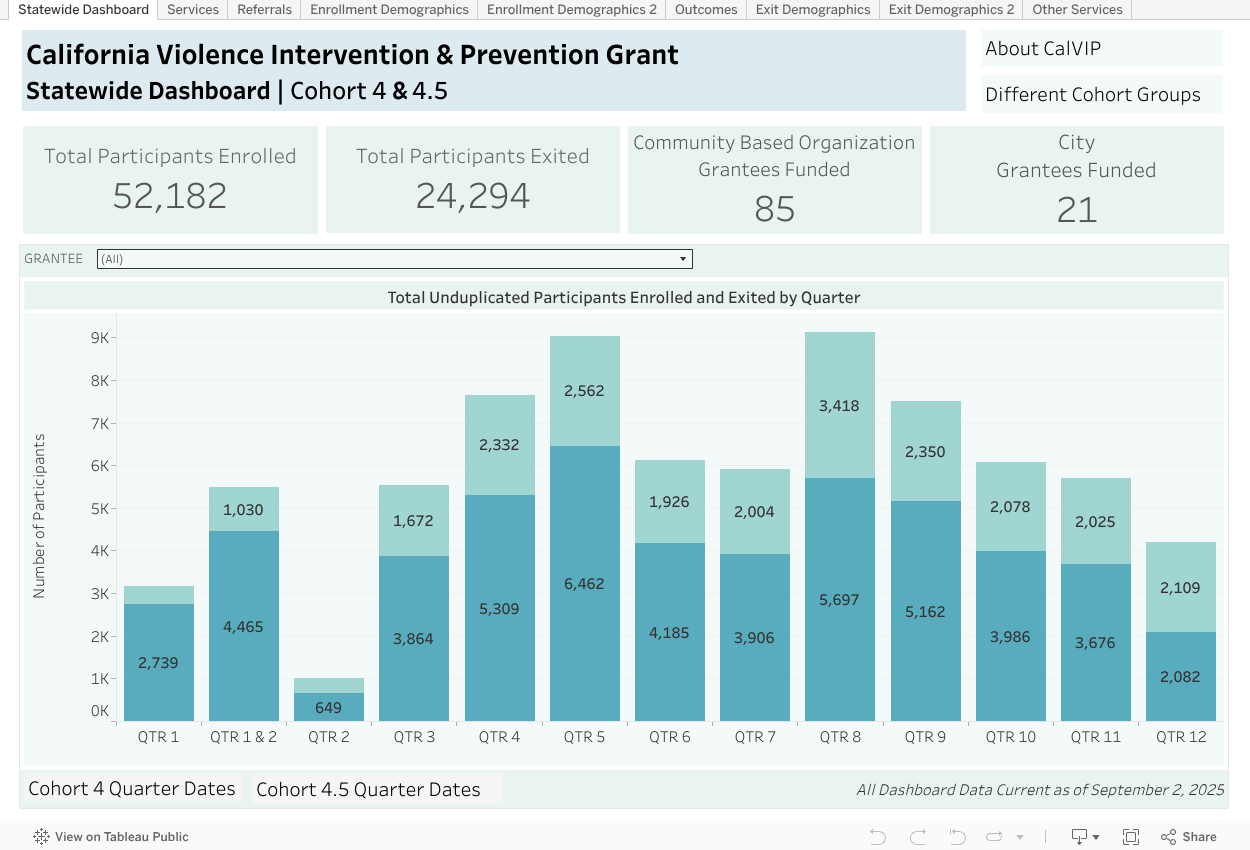Switch to the Services tab
This screenshot has width=1250, height=850.
[193, 10]
